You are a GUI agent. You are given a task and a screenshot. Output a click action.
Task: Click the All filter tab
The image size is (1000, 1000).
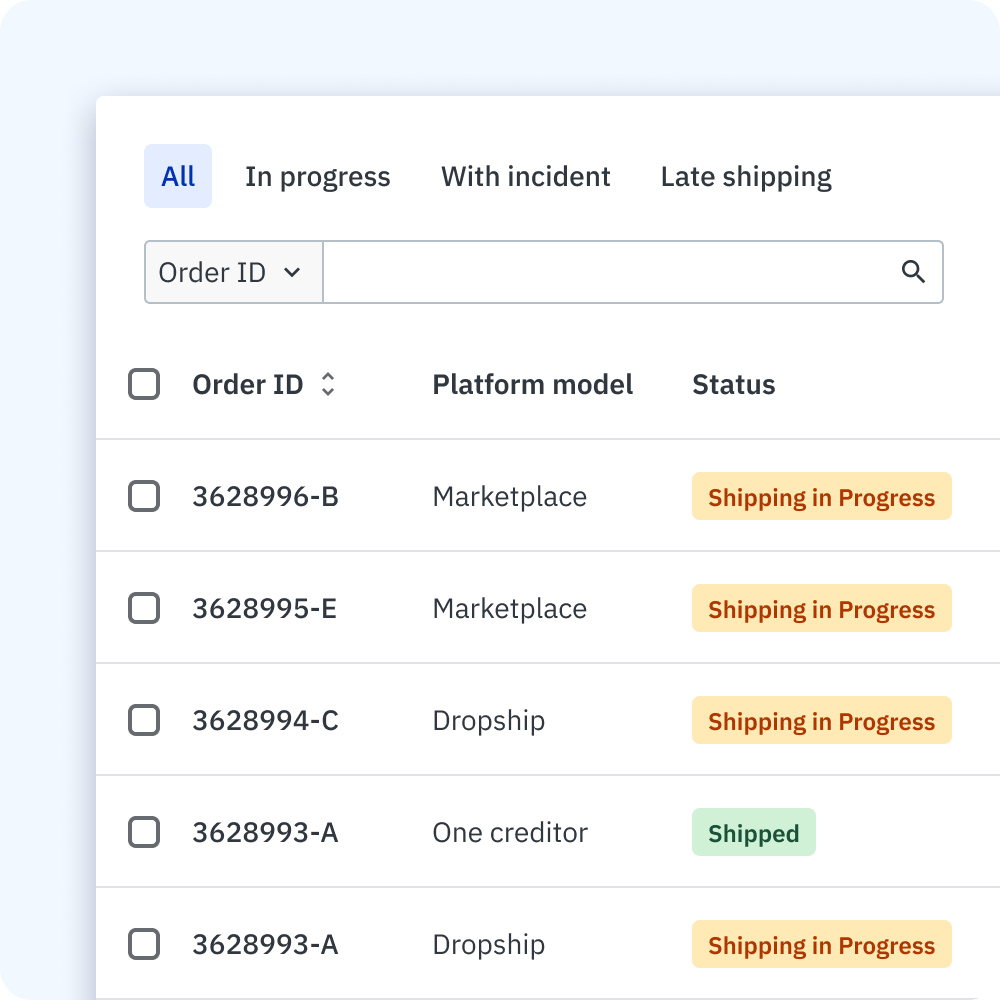(x=177, y=176)
